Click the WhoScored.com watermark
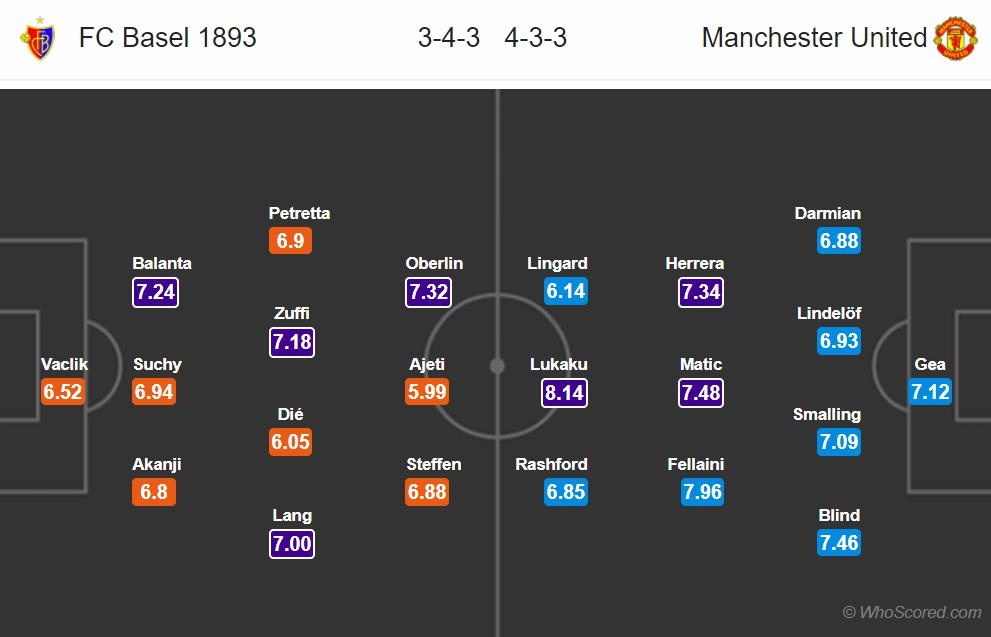 [912, 612]
